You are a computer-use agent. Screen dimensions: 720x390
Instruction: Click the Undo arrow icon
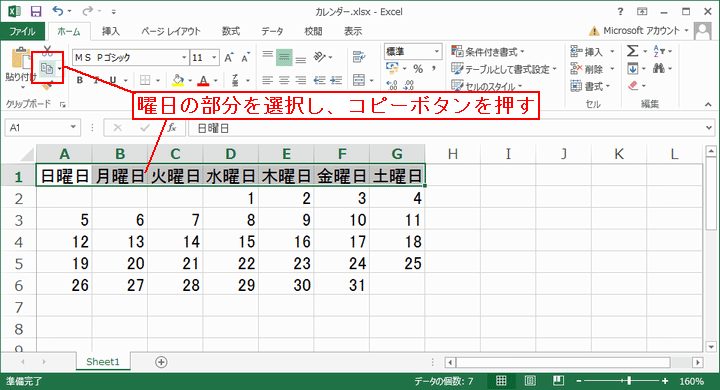pos(57,11)
